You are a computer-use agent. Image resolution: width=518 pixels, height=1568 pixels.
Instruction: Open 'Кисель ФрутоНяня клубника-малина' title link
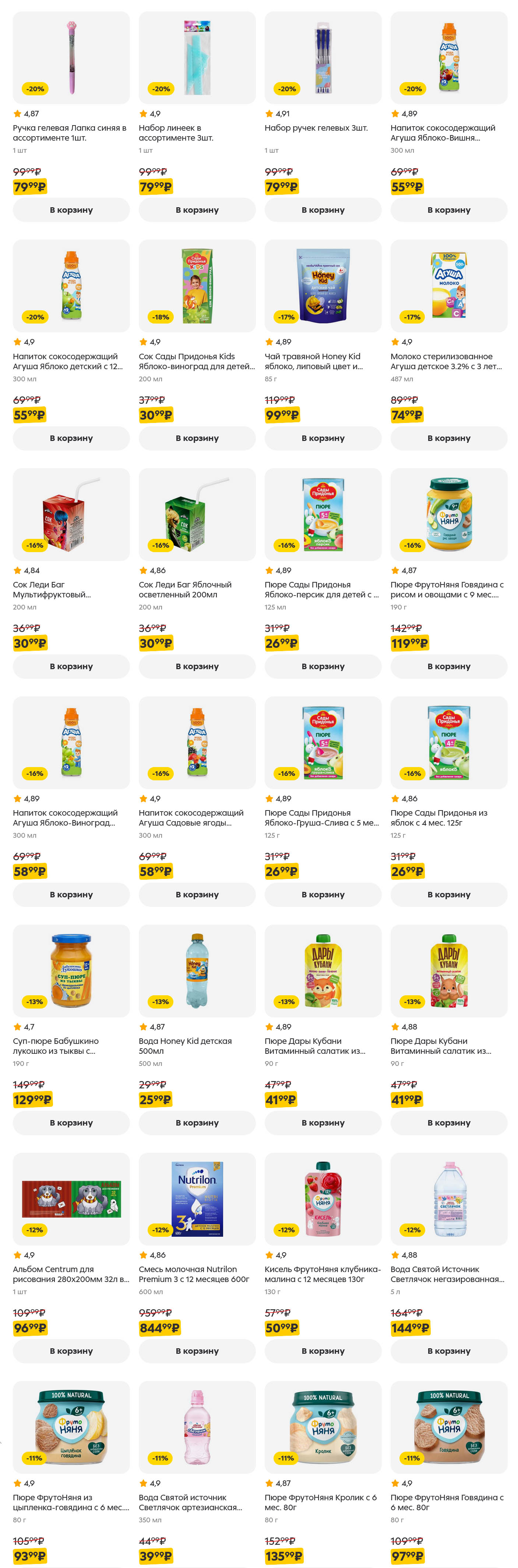[x=322, y=1274]
